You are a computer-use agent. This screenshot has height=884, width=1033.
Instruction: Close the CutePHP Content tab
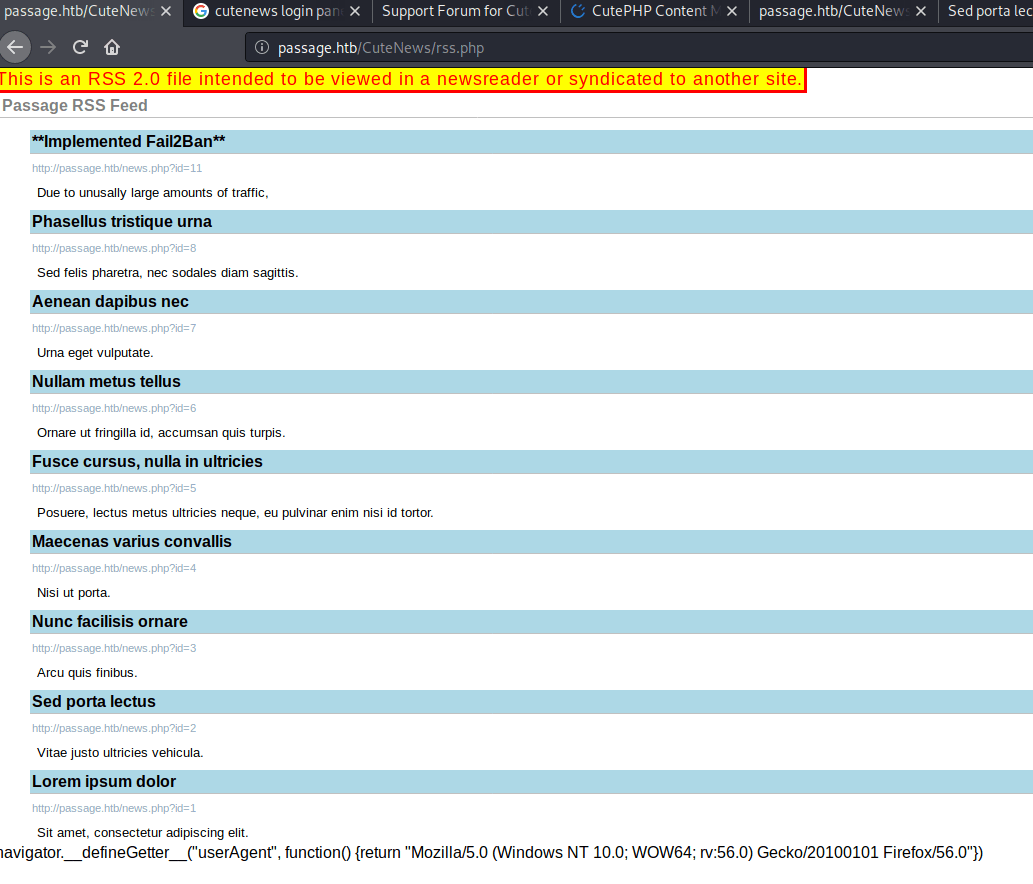pyautogui.click(x=731, y=11)
